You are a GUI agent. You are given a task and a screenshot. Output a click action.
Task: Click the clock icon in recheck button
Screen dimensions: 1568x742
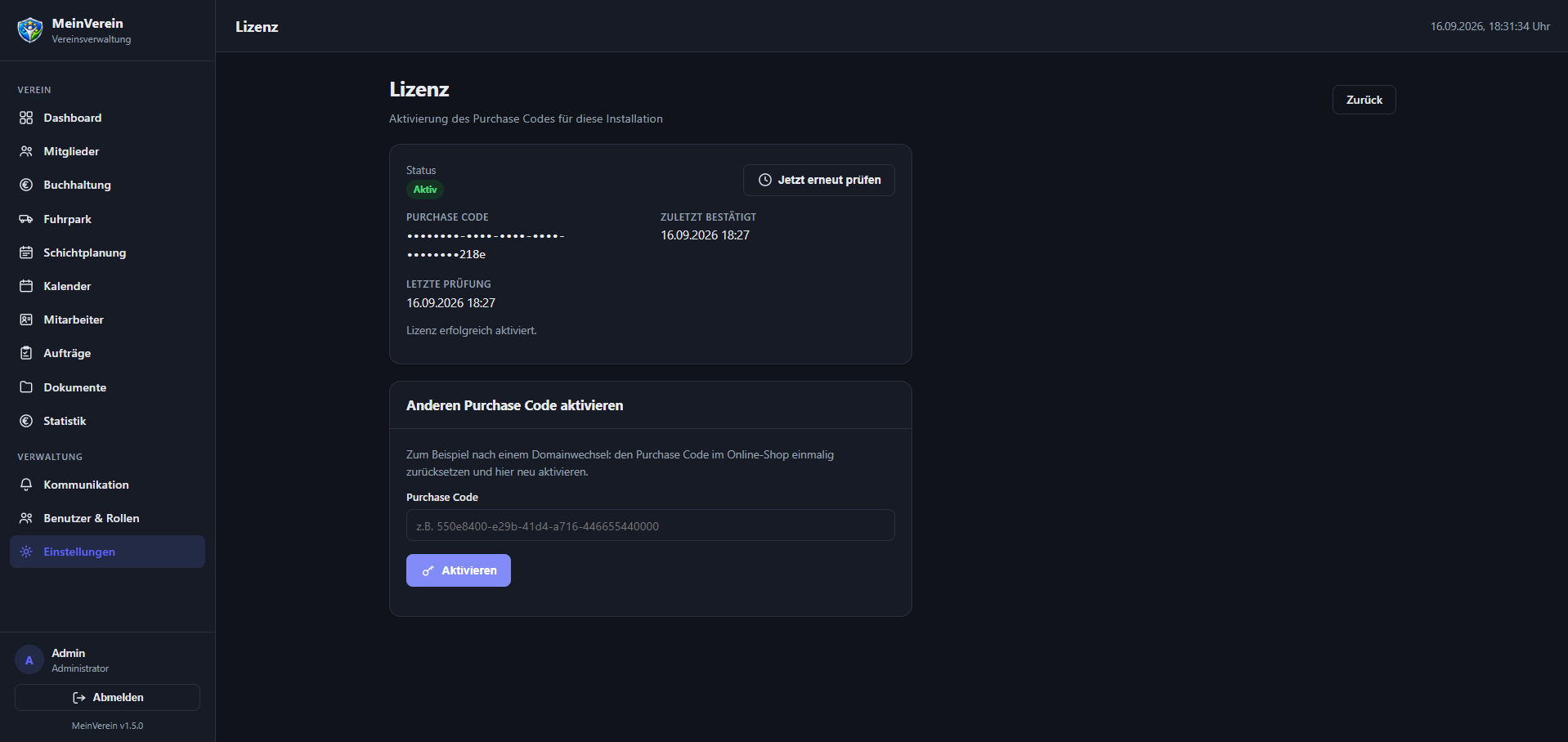[765, 180]
